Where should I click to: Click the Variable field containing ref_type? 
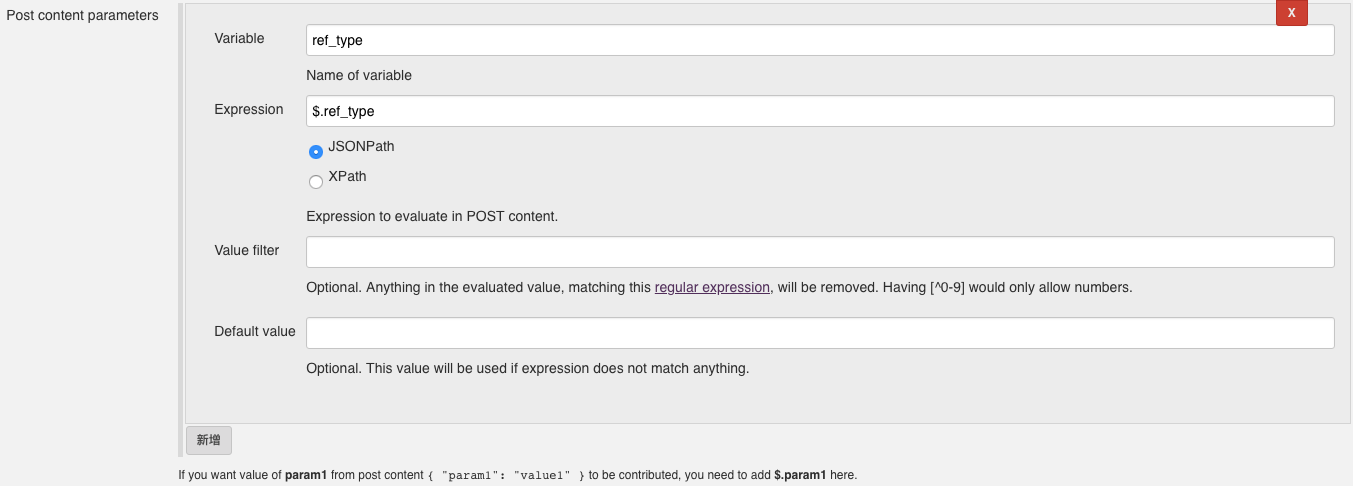click(x=820, y=40)
